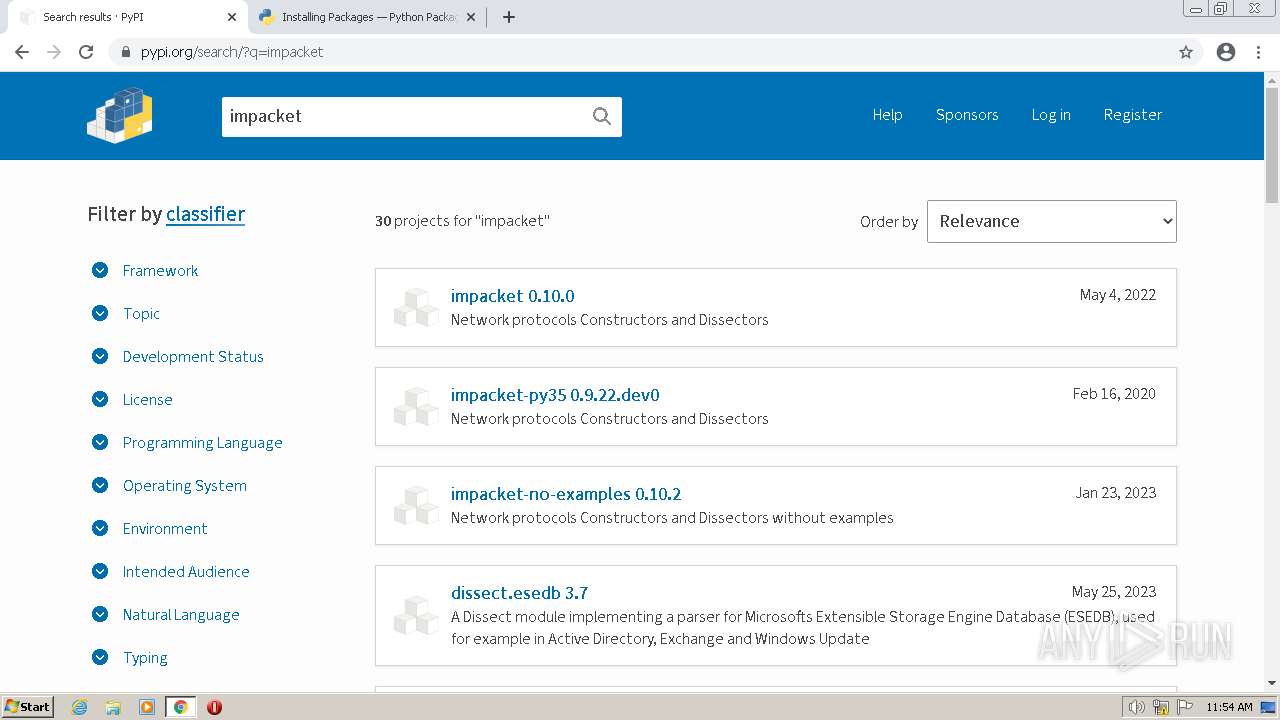Screen dimensions: 1280x720
Task: Open a new tab with the plus icon
Action: [x=508, y=17]
